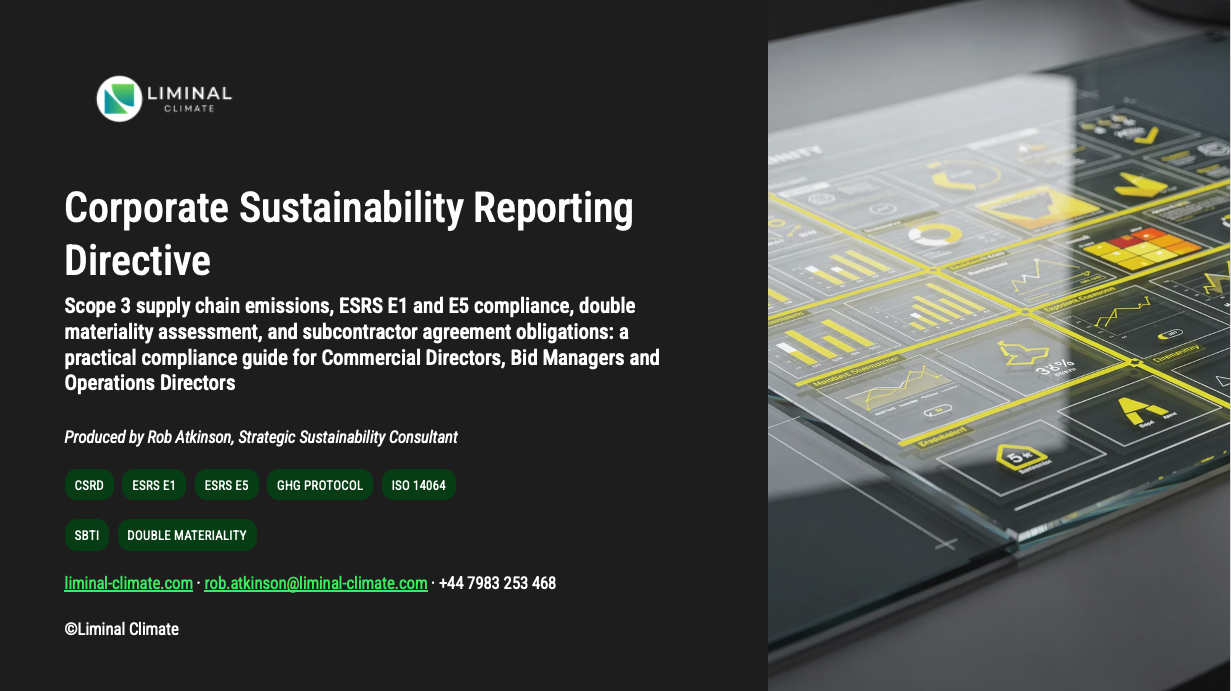
Task: Click the ©Liminal Climate copyright text
Action: pos(121,629)
